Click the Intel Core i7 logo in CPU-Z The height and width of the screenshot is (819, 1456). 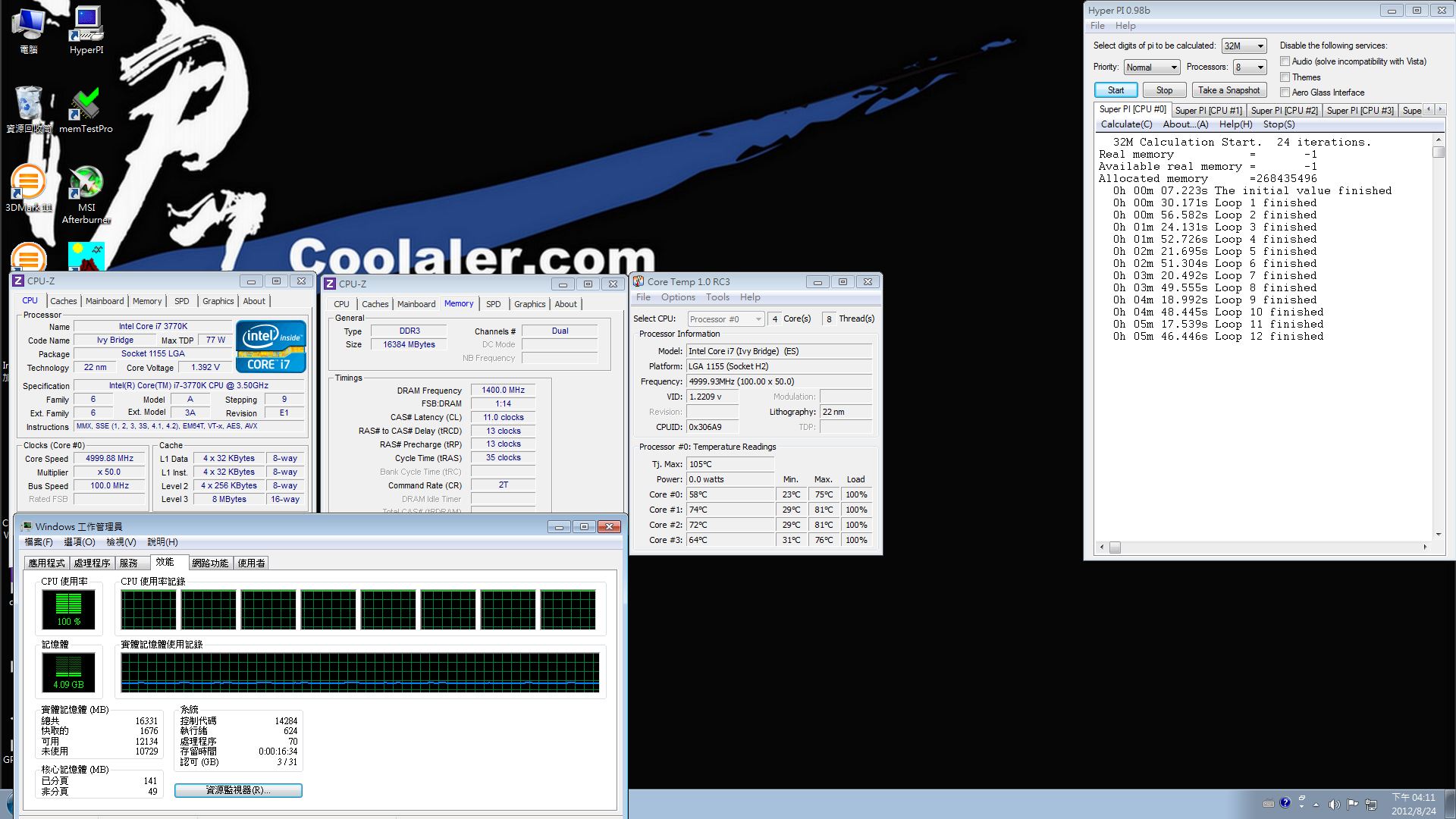coord(271,346)
